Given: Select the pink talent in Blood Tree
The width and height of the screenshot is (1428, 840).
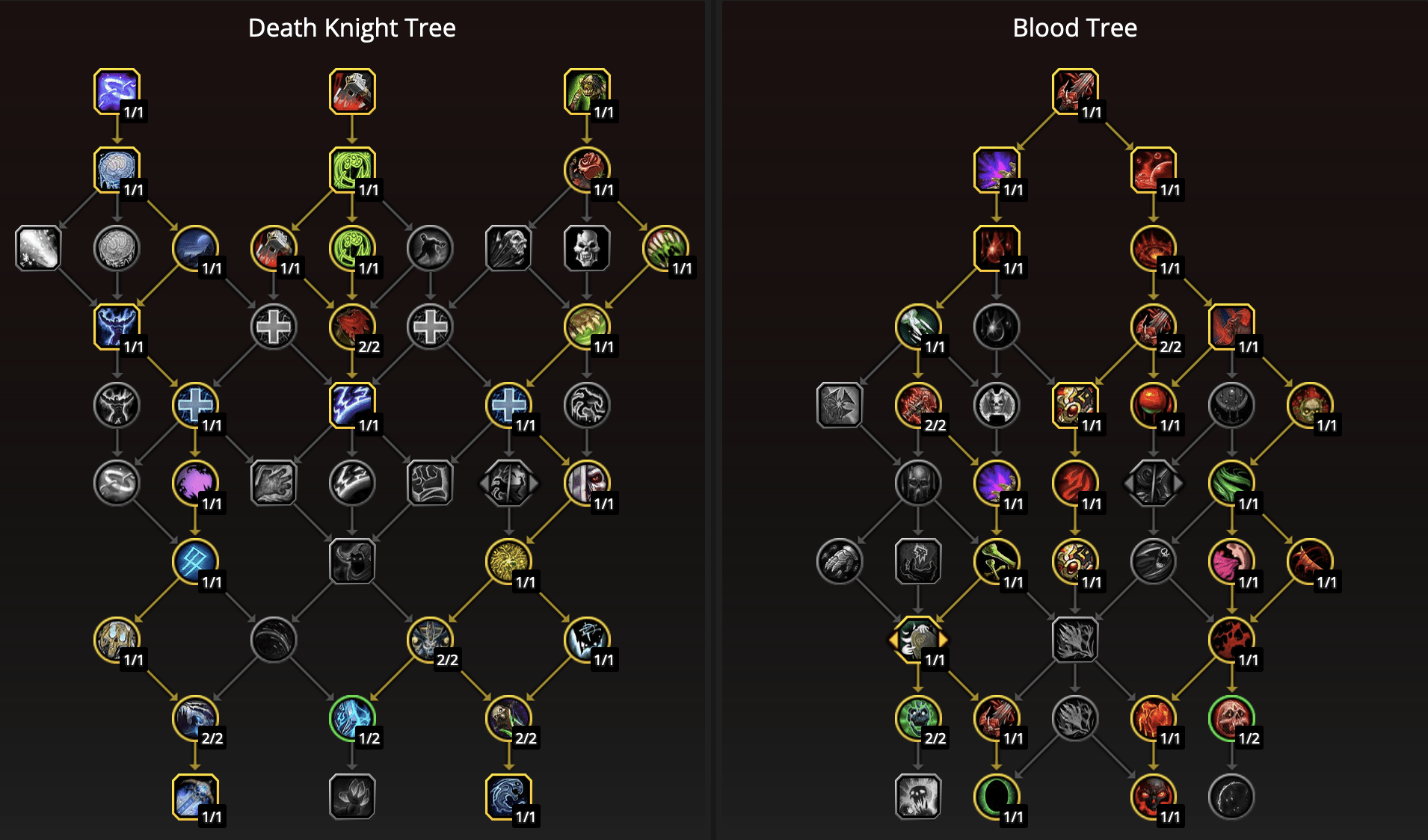Looking at the screenshot, I should [x=1231, y=561].
